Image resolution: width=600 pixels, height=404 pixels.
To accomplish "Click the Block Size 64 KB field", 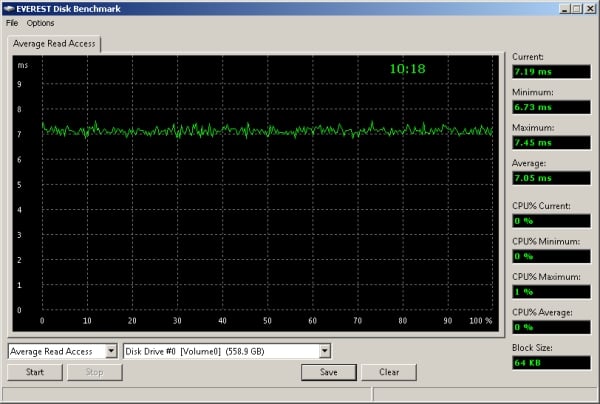I will pos(550,362).
